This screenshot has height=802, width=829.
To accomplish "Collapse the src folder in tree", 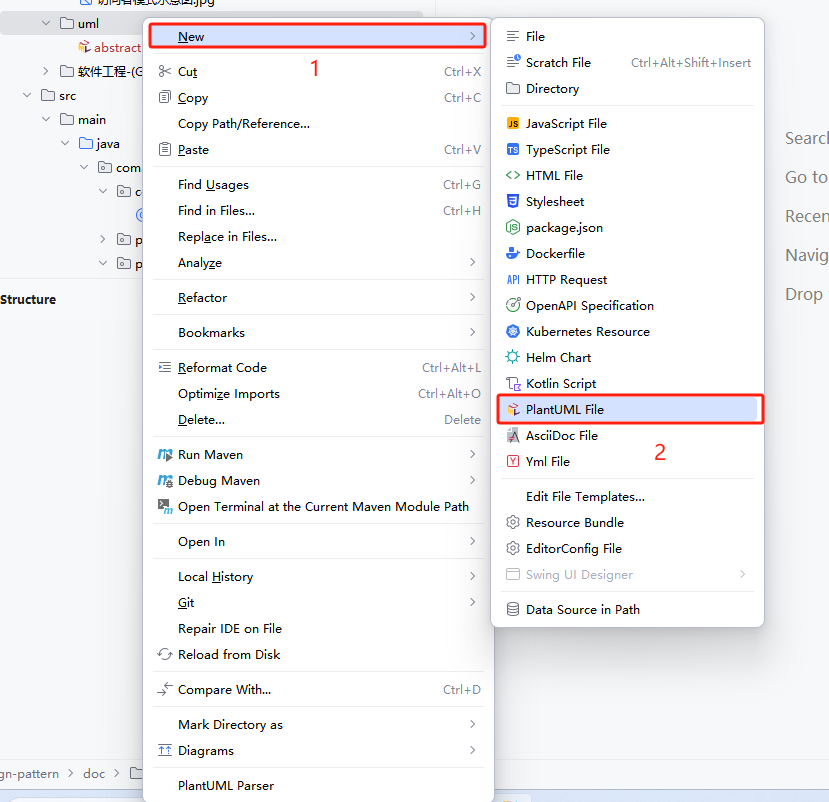I will point(28,96).
